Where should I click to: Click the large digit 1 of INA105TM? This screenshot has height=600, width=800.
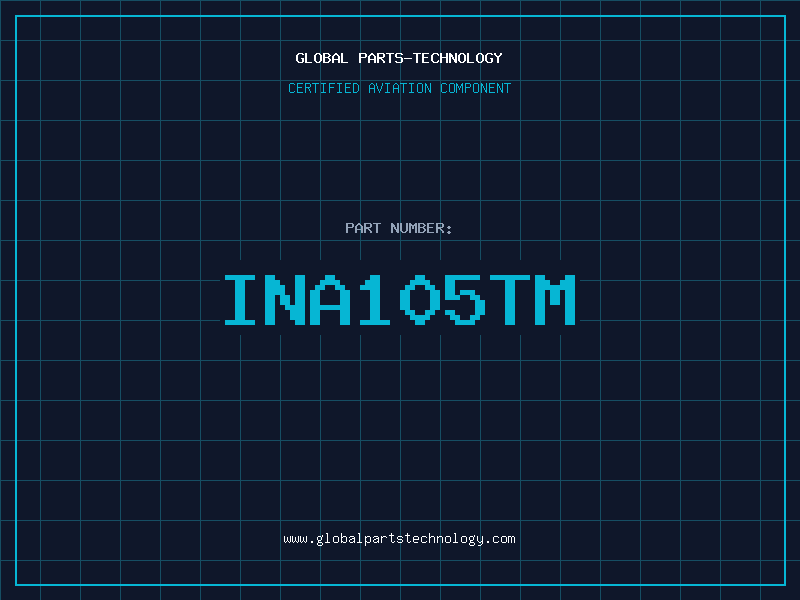coord(374,299)
